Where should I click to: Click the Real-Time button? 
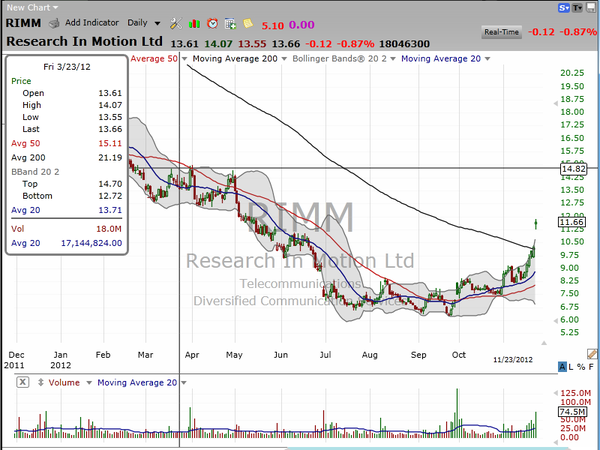coord(501,32)
